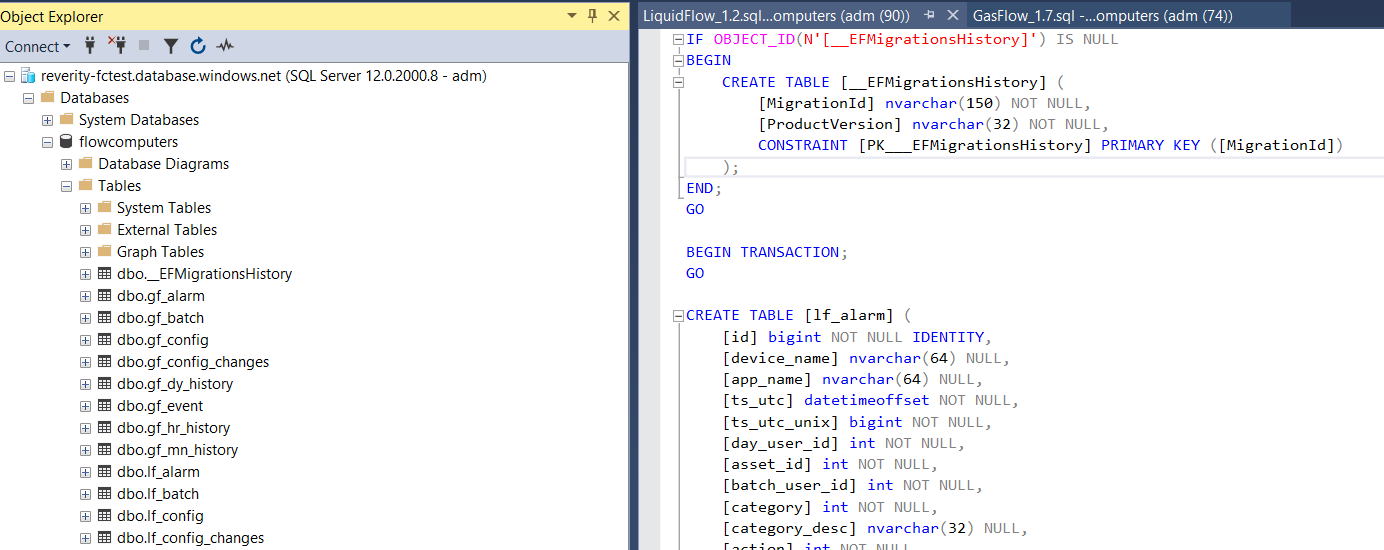
Task: Open Object Explorer window position dropdown
Action: [x=571, y=16]
